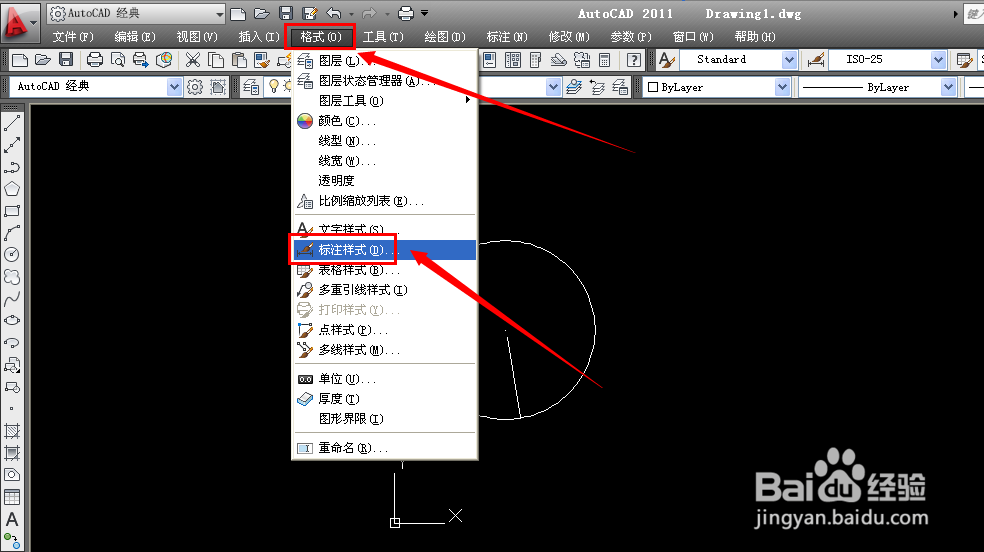Click the Save icon in standard toolbar
The height and width of the screenshot is (552, 984).
[x=66, y=60]
